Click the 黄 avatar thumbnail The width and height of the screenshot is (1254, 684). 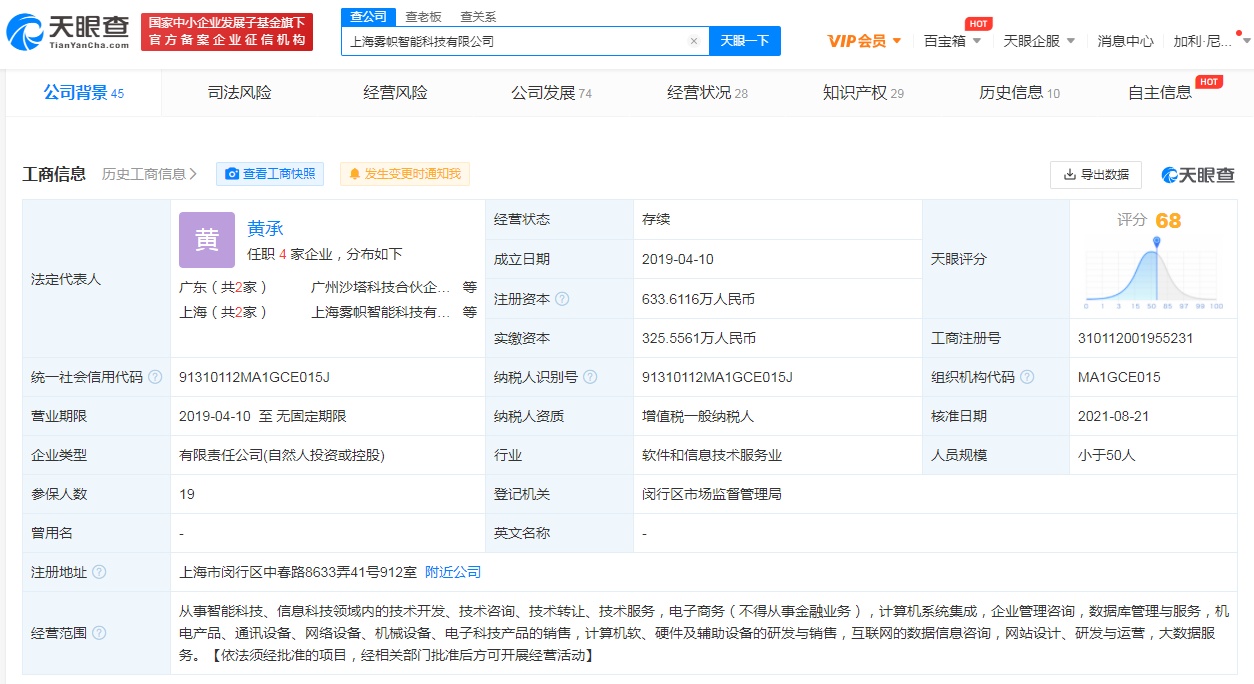coord(207,240)
